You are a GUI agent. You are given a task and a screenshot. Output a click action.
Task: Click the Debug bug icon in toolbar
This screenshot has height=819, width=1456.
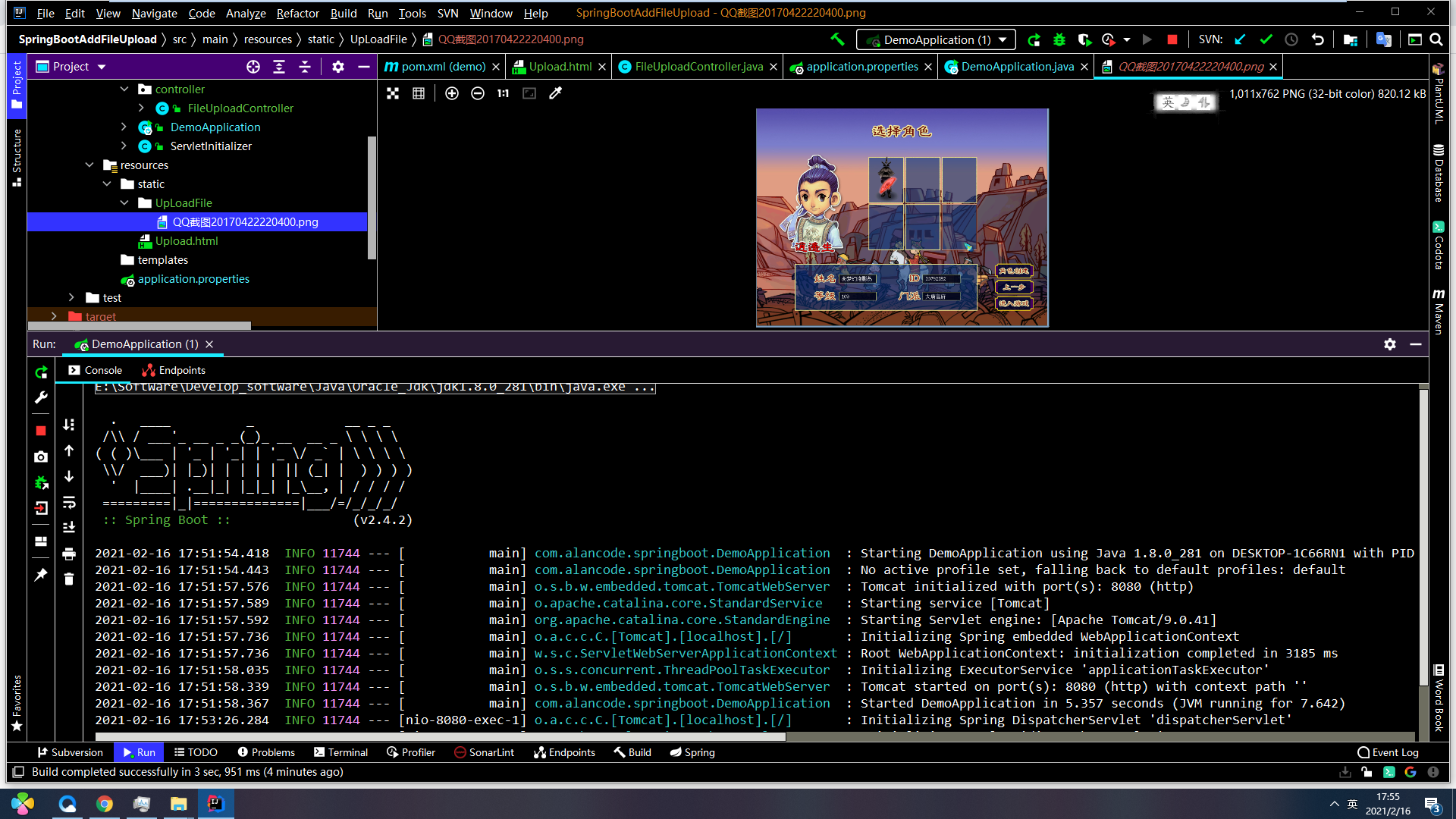1059,39
